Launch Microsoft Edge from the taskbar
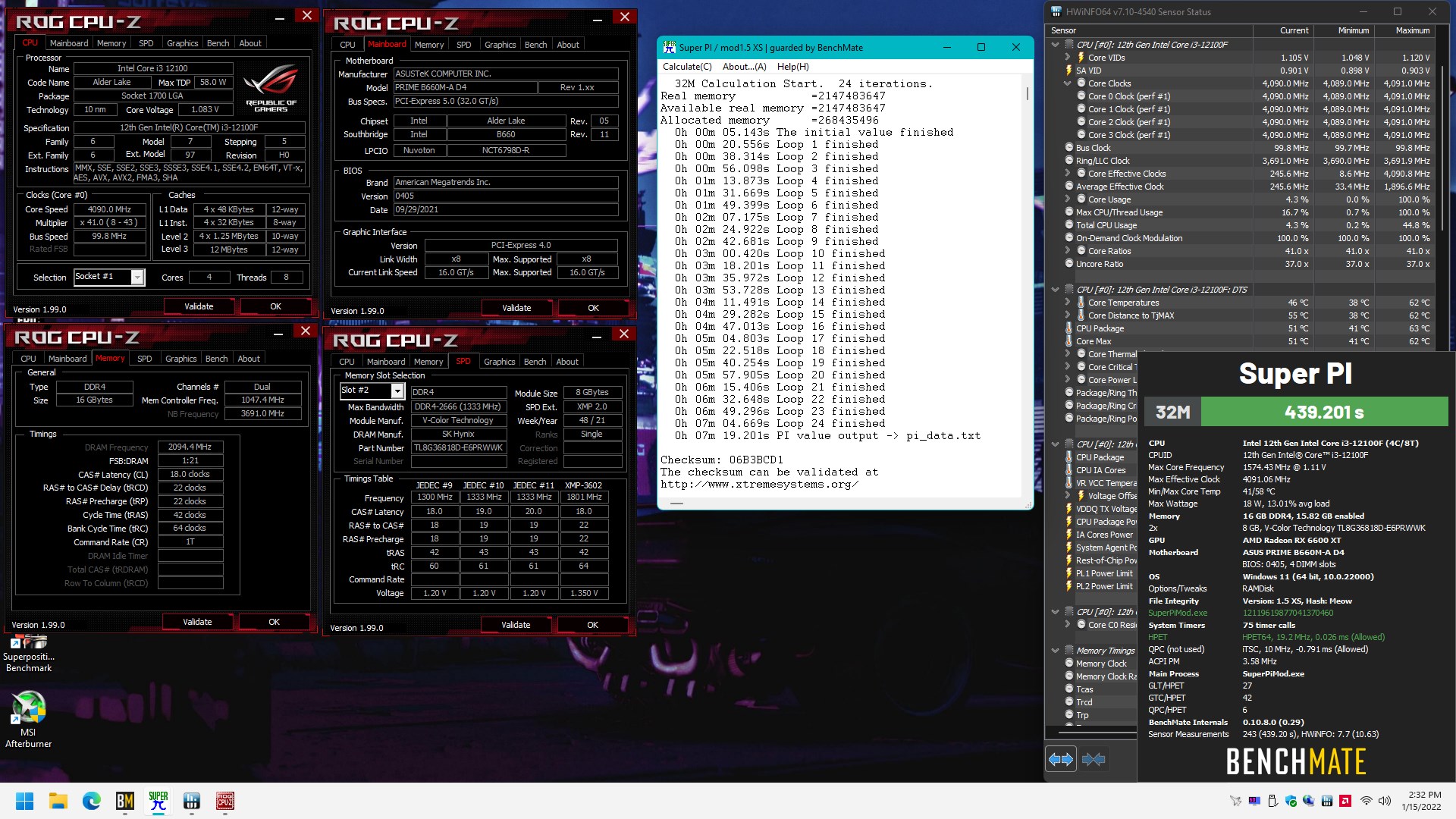The width and height of the screenshot is (1456, 819). pos(91,801)
